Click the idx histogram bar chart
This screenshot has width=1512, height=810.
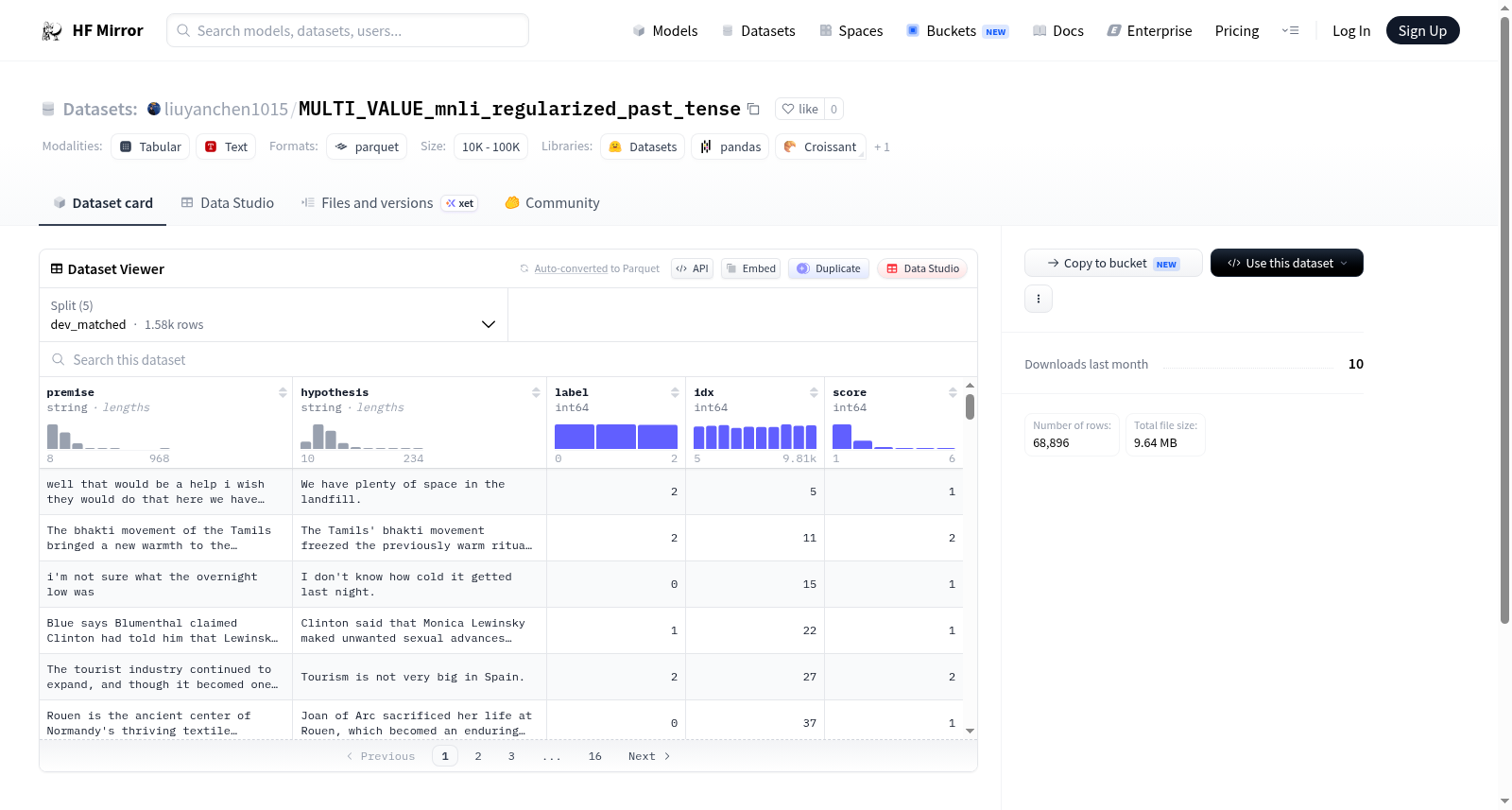click(x=755, y=437)
